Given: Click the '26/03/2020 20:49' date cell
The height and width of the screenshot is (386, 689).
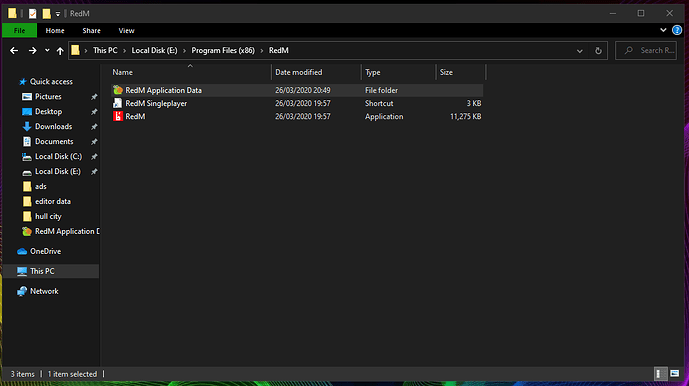Looking at the screenshot, I should click(303, 90).
